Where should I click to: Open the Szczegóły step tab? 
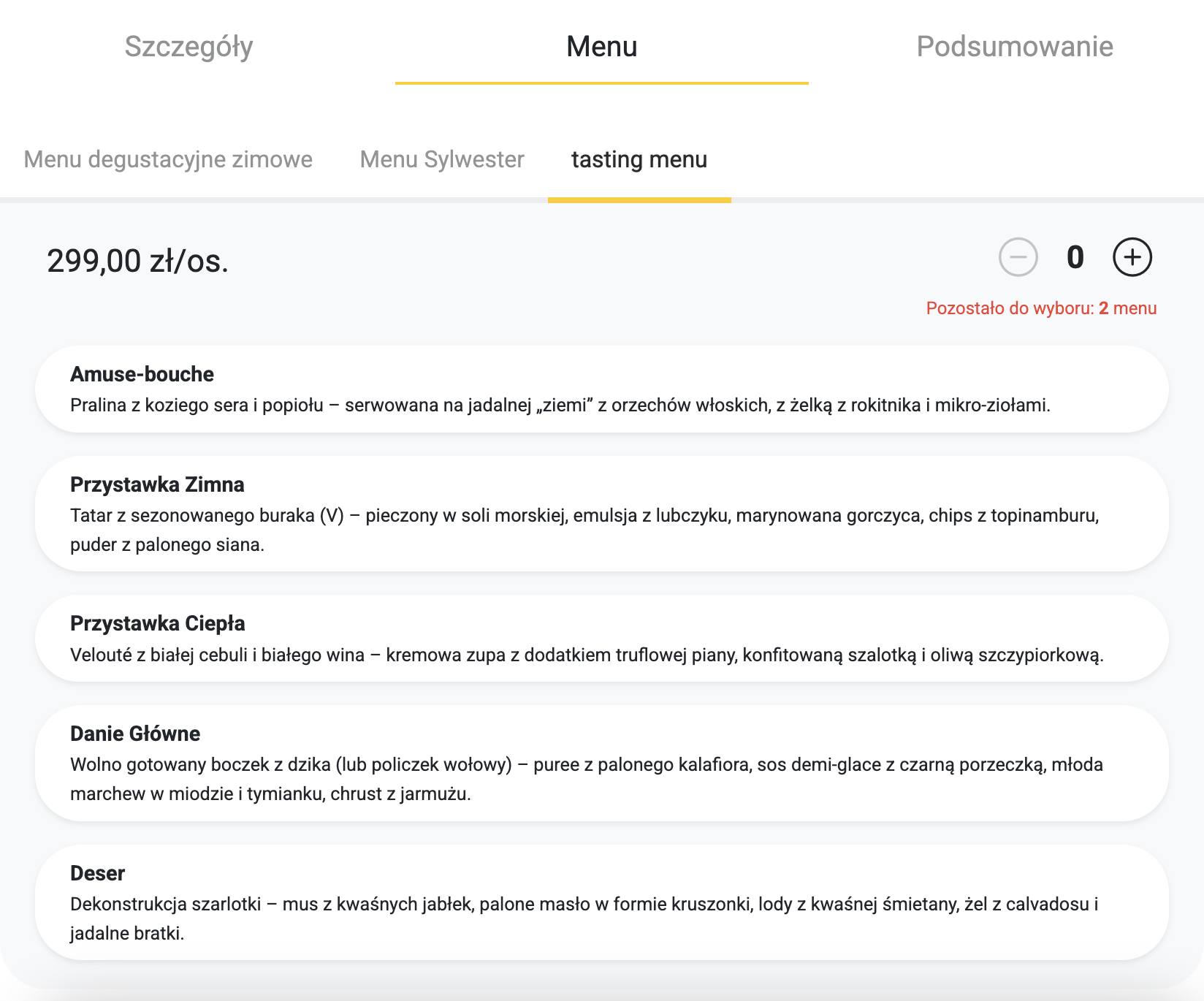point(188,46)
